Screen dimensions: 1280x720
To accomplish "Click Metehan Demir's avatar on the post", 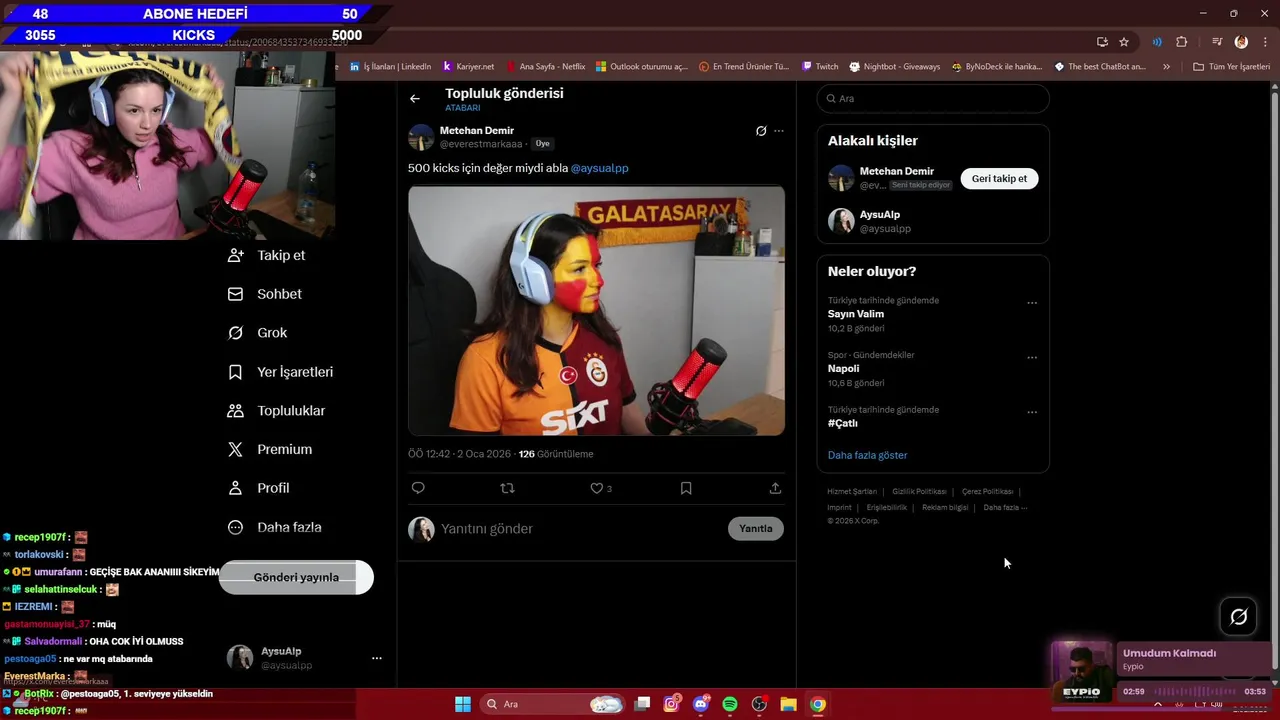I will click(x=421, y=137).
